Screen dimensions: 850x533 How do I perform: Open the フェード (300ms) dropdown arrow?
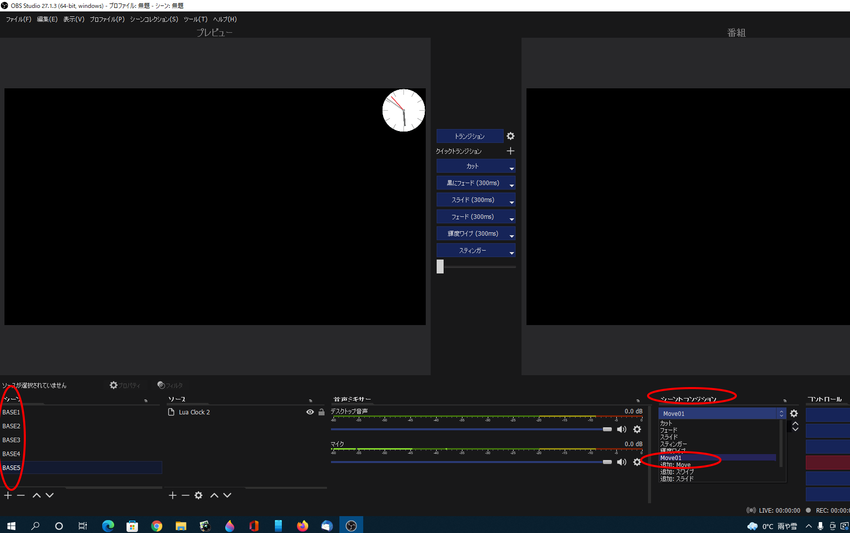click(x=511, y=218)
